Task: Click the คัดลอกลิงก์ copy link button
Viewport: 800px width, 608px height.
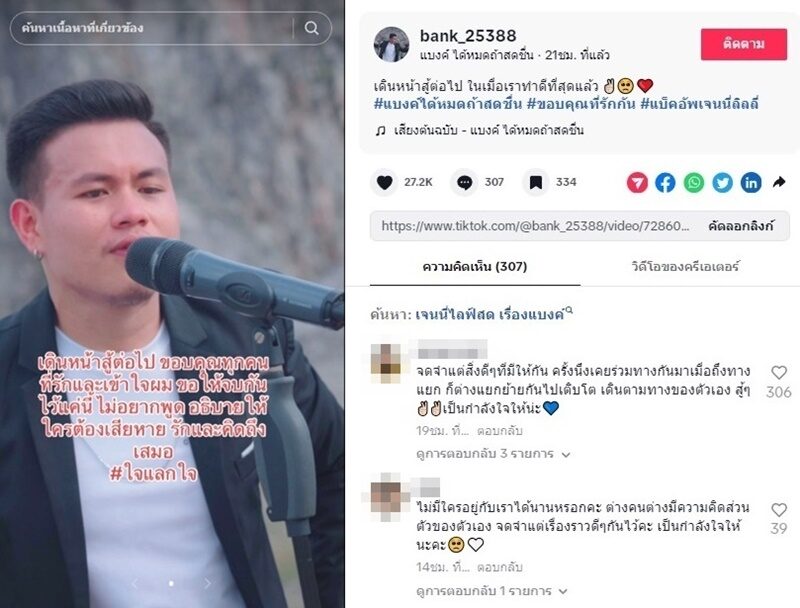Action: pos(741,225)
